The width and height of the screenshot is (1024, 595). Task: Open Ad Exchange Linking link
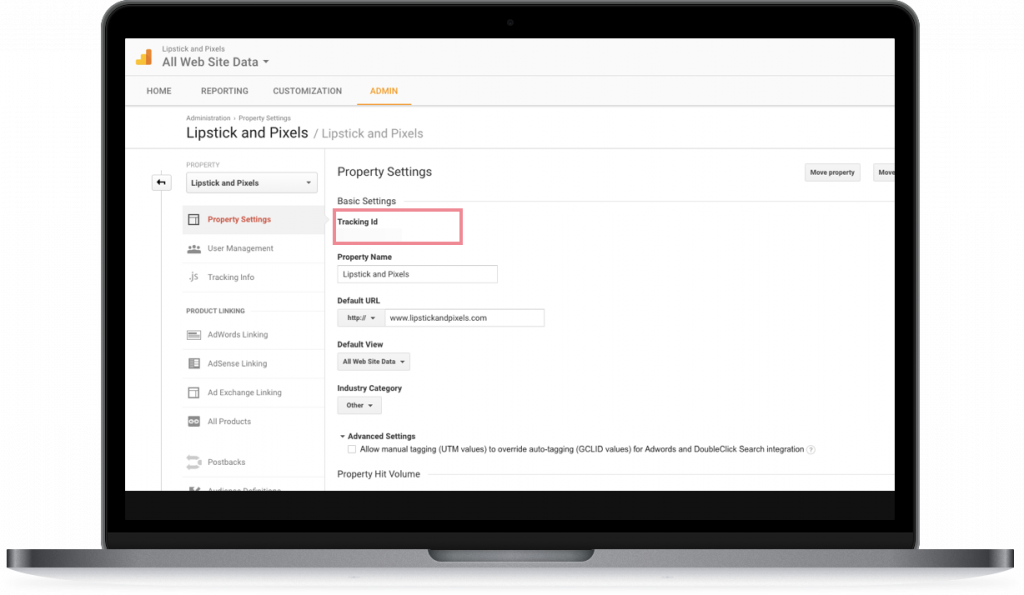(244, 393)
